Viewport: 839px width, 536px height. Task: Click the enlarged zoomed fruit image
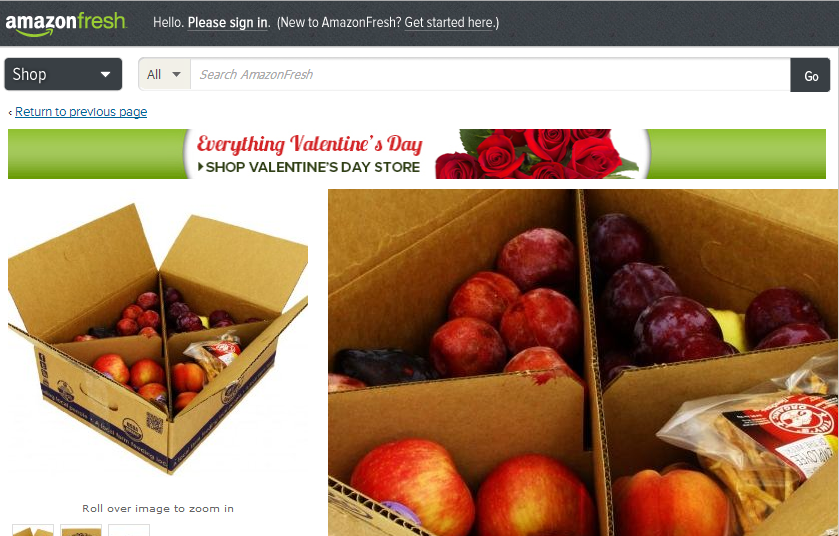click(x=583, y=362)
